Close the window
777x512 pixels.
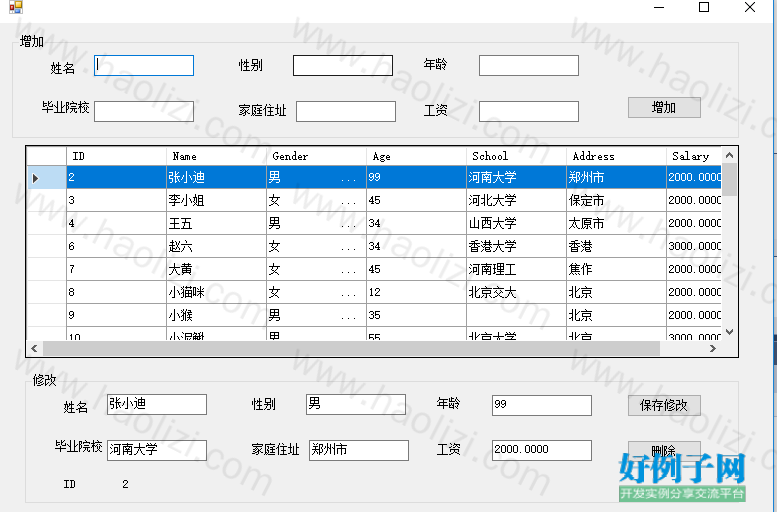750,7
